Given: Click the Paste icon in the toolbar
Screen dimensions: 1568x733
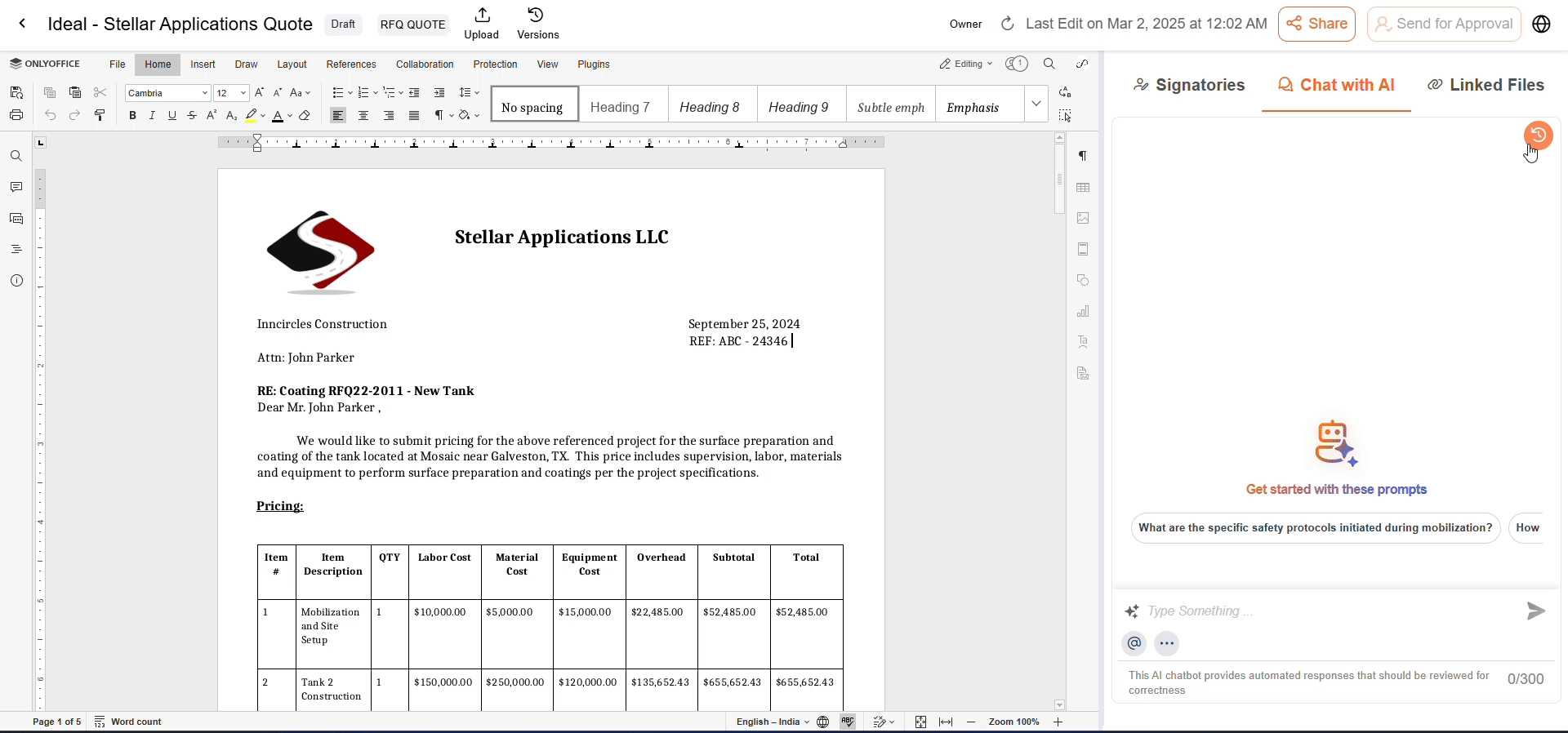Looking at the screenshot, I should pos(75,93).
